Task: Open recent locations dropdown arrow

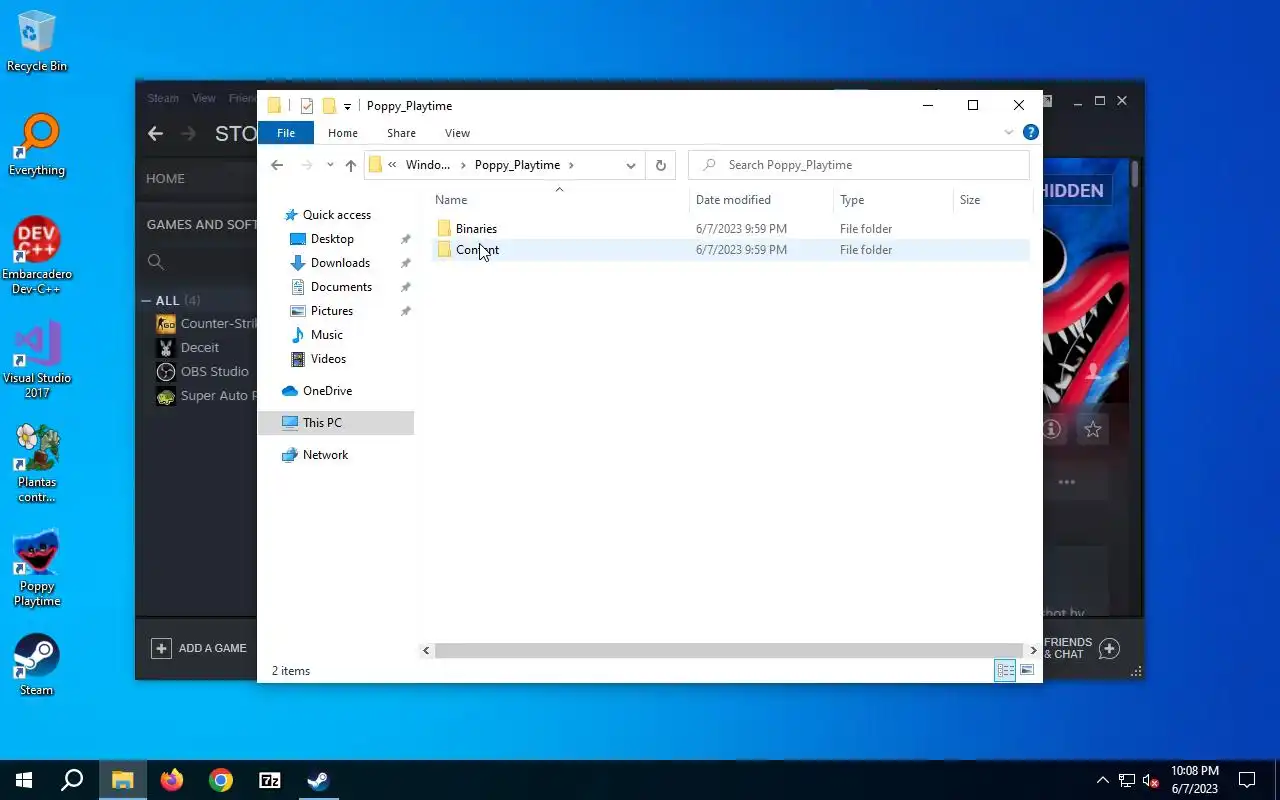Action: [330, 165]
